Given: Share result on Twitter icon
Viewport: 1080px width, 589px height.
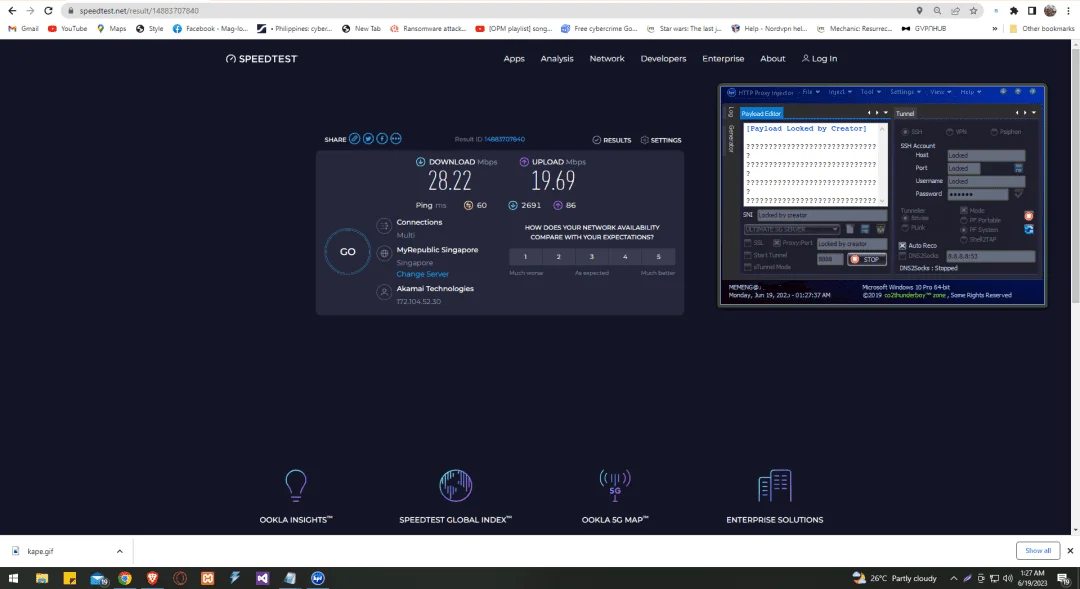Looking at the screenshot, I should pos(368,138).
